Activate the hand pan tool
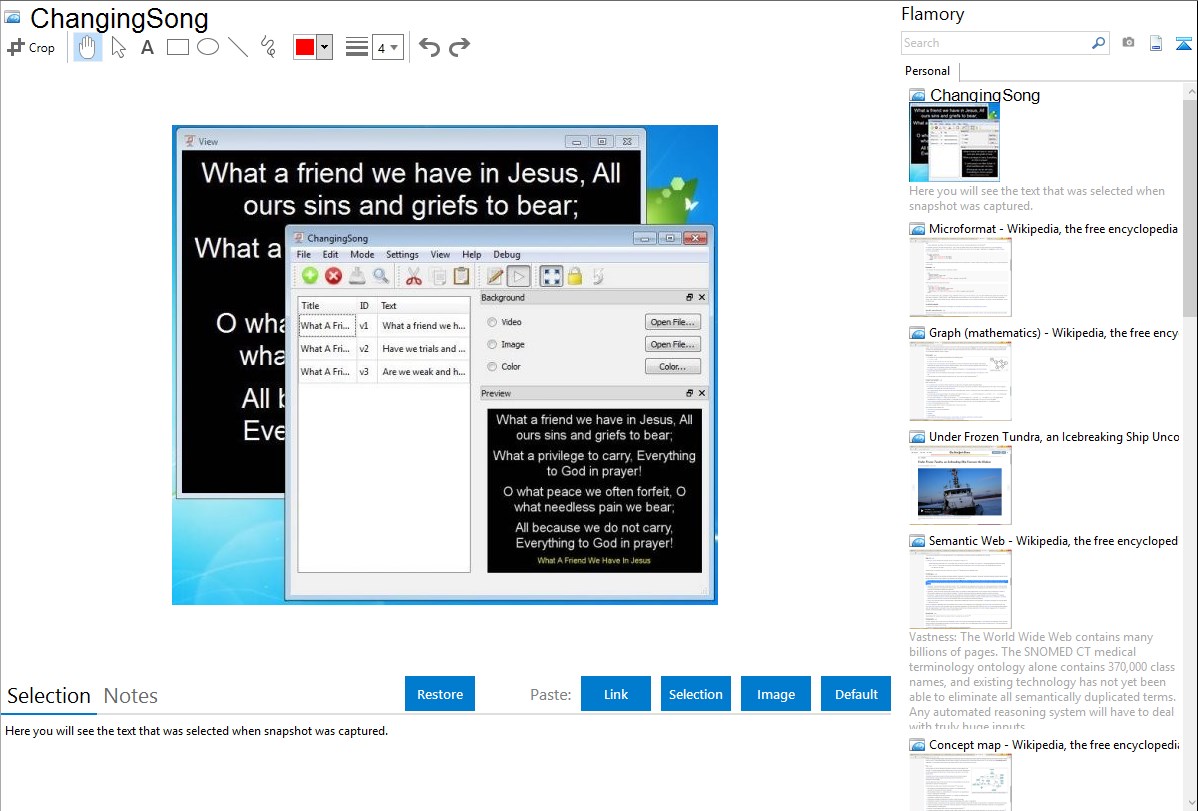This screenshot has height=811, width=1198. (x=88, y=47)
